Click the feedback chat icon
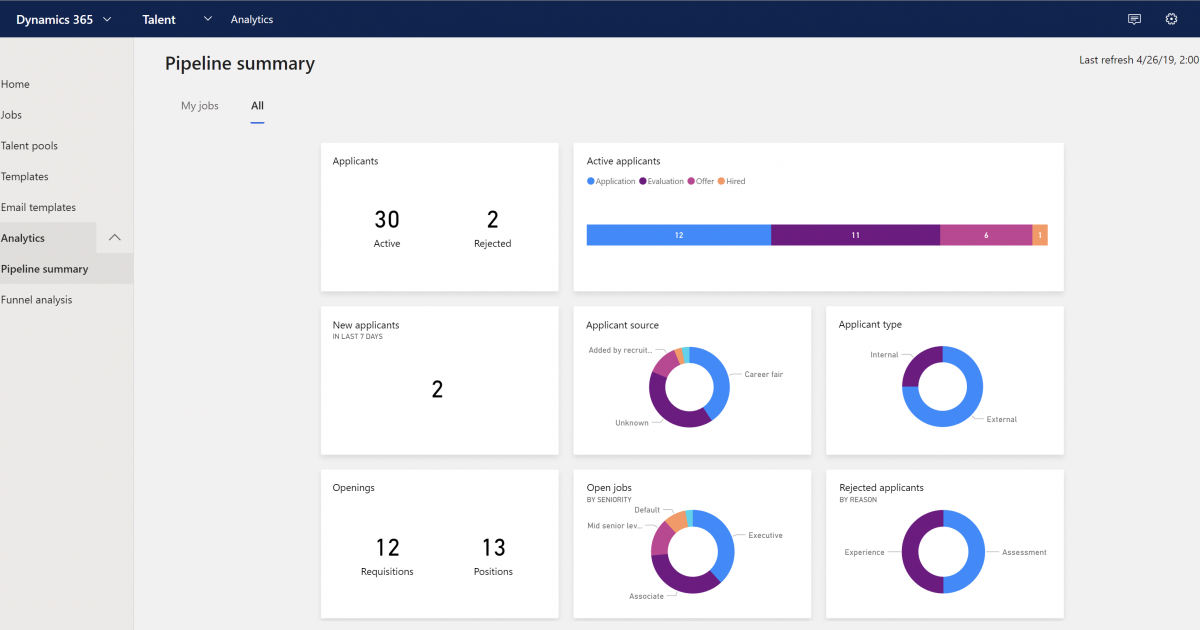This screenshot has width=1200, height=630. click(1134, 19)
